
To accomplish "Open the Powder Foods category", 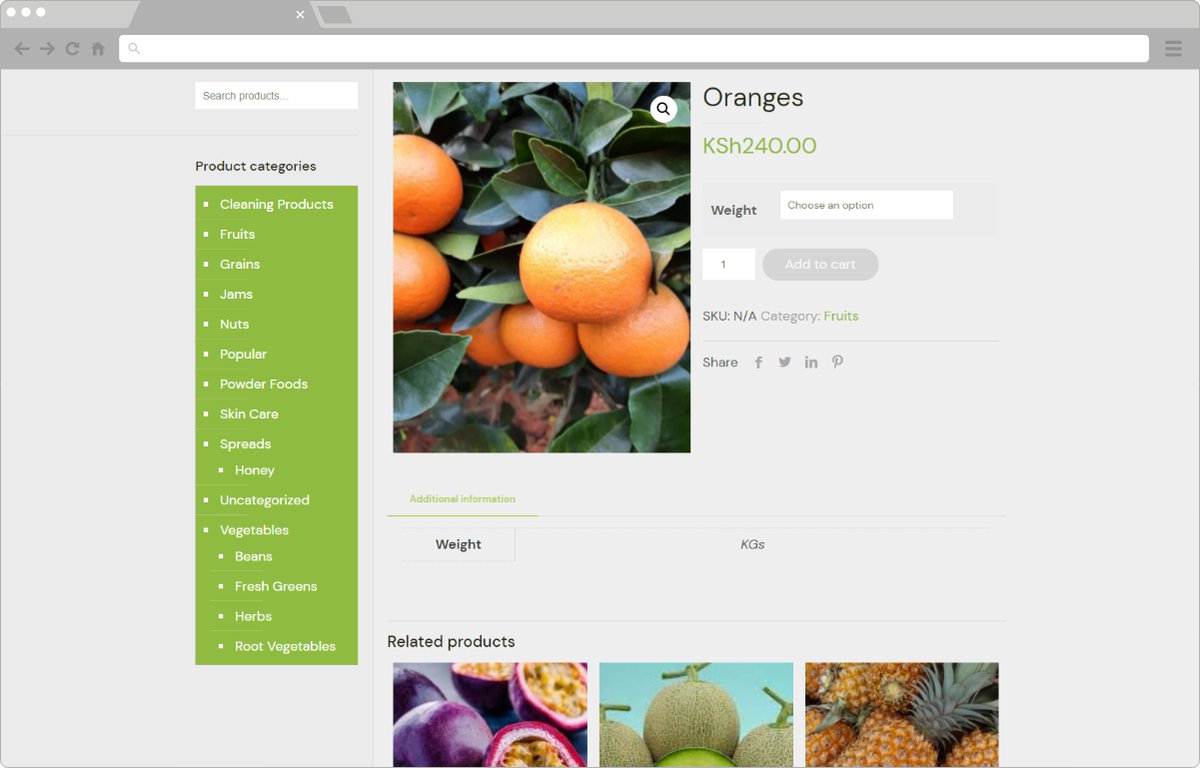I will pos(263,384).
